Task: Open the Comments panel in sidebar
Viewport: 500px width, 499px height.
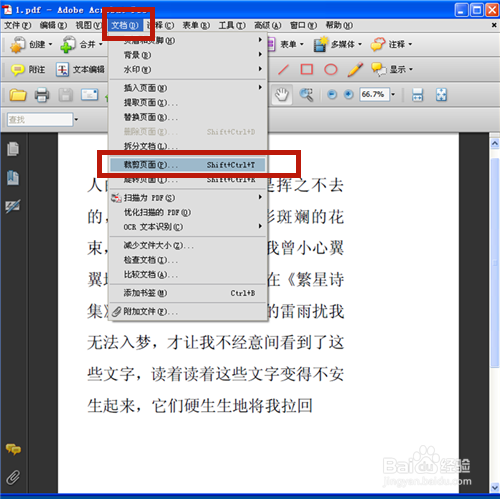Action: point(13,449)
